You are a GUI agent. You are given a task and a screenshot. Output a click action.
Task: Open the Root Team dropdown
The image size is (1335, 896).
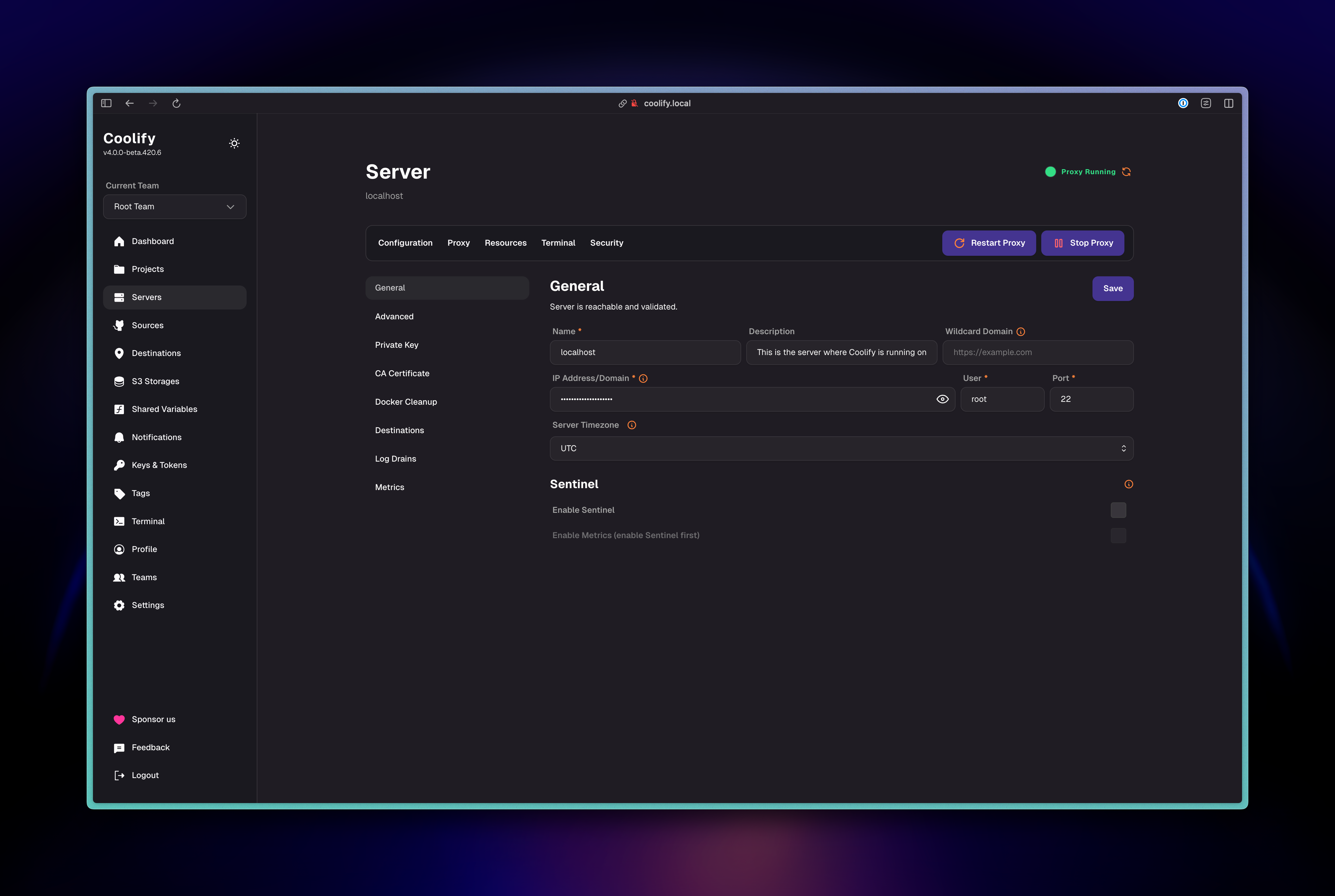coord(174,207)
